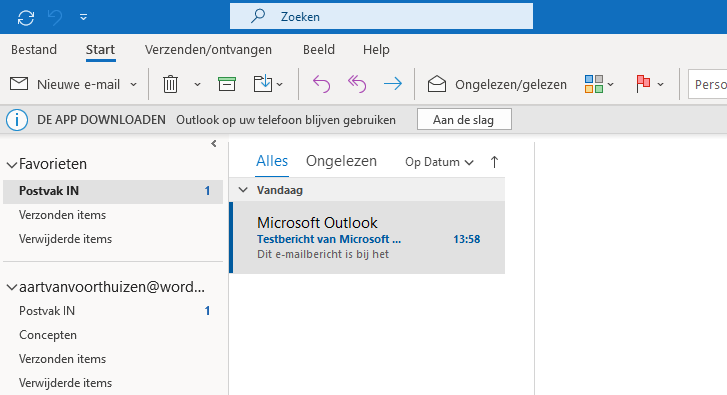The height and width of the screenshot is (395, 727).
Task: Click the DE APP DOWNLOADEN label
Action: (x=101, y=120)
